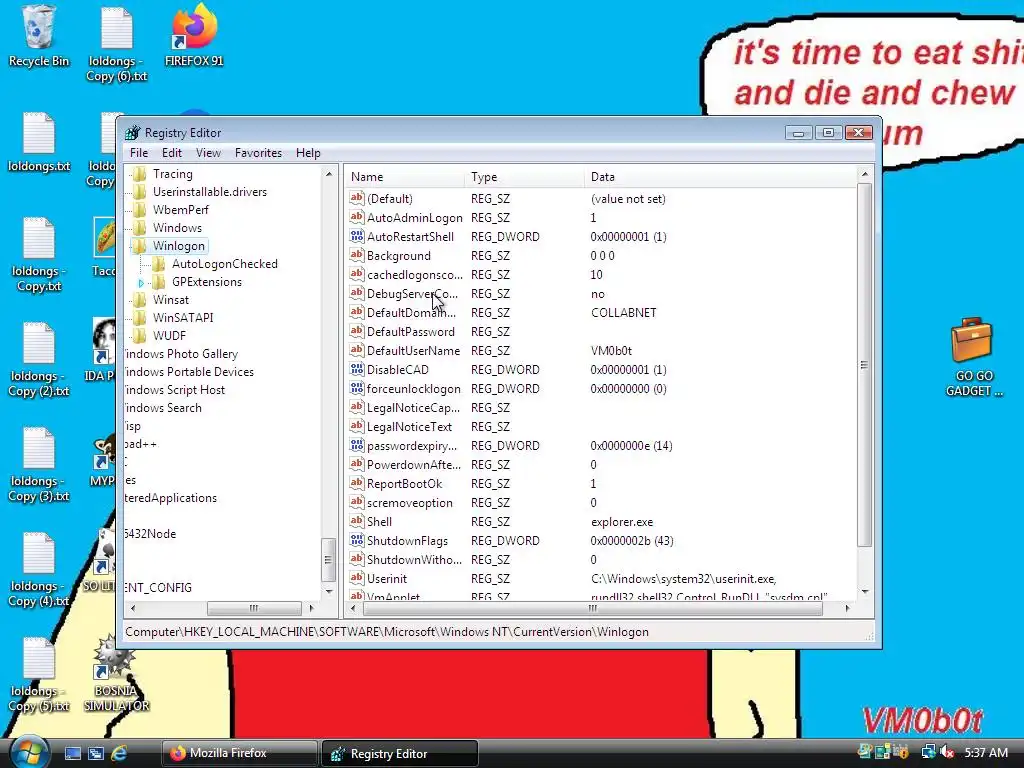
Task: Click the Background string value icon
Action: 357,255
